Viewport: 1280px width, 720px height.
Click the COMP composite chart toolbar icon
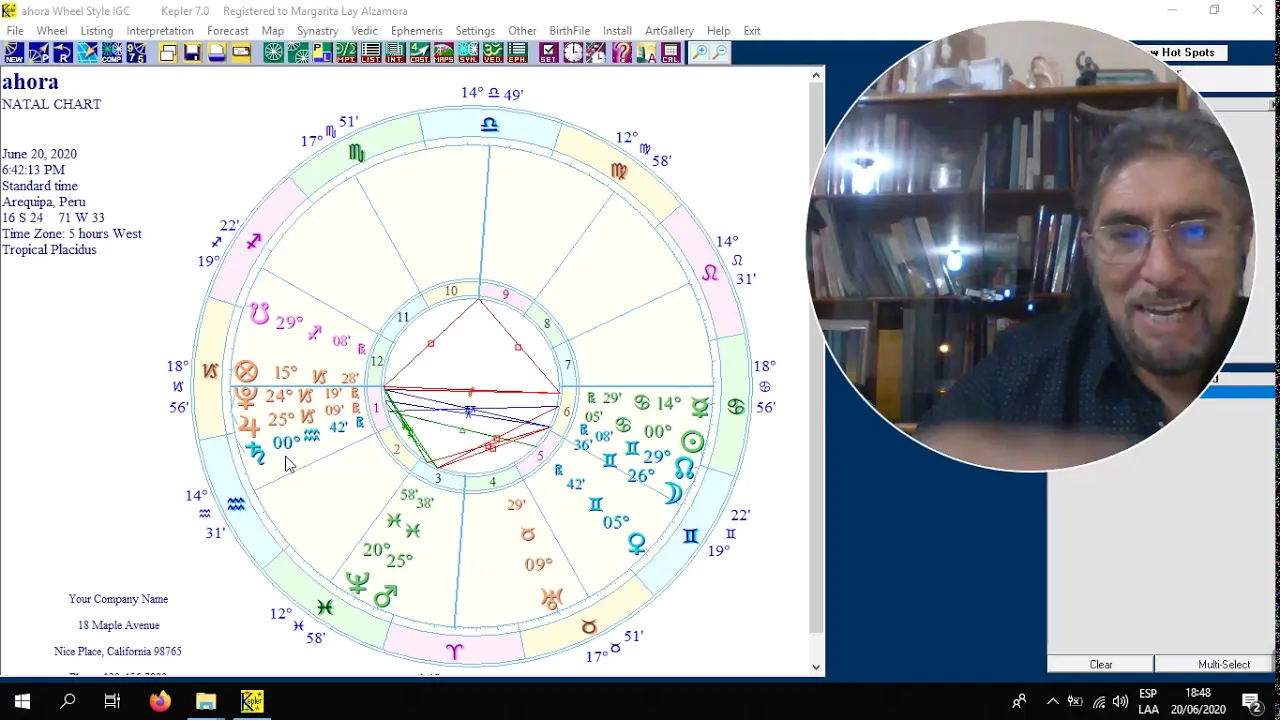[112, 52]
